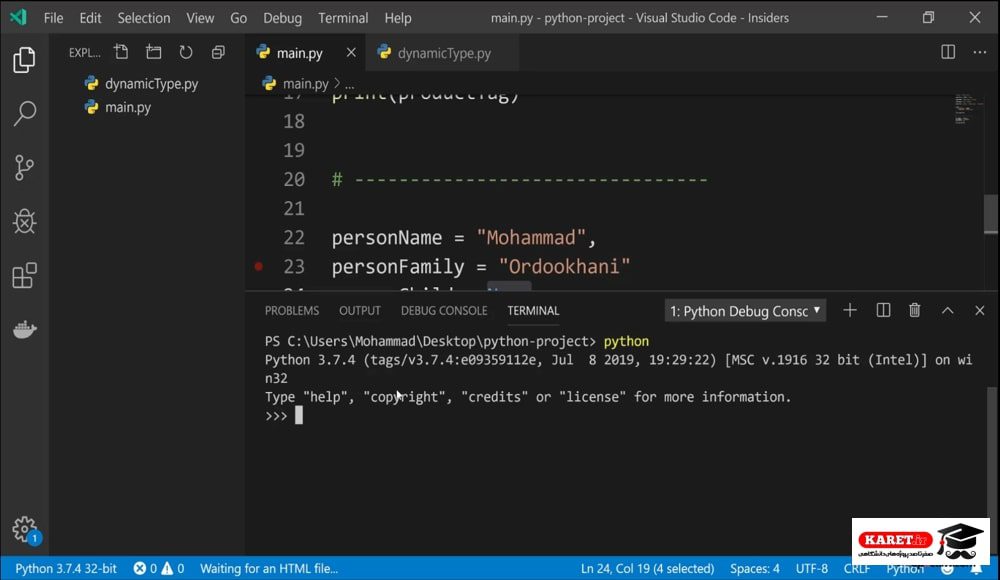
Task: Click Ln 24, Col 19 cursor position
Action: pos(647,569)
